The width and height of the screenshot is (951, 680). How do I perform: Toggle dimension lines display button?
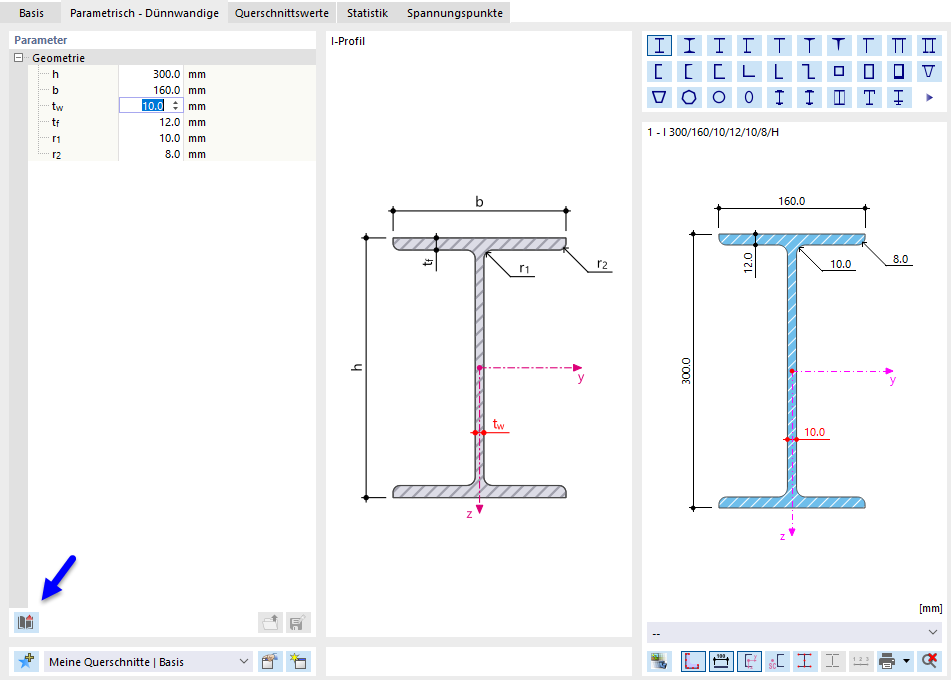[721, 661]
